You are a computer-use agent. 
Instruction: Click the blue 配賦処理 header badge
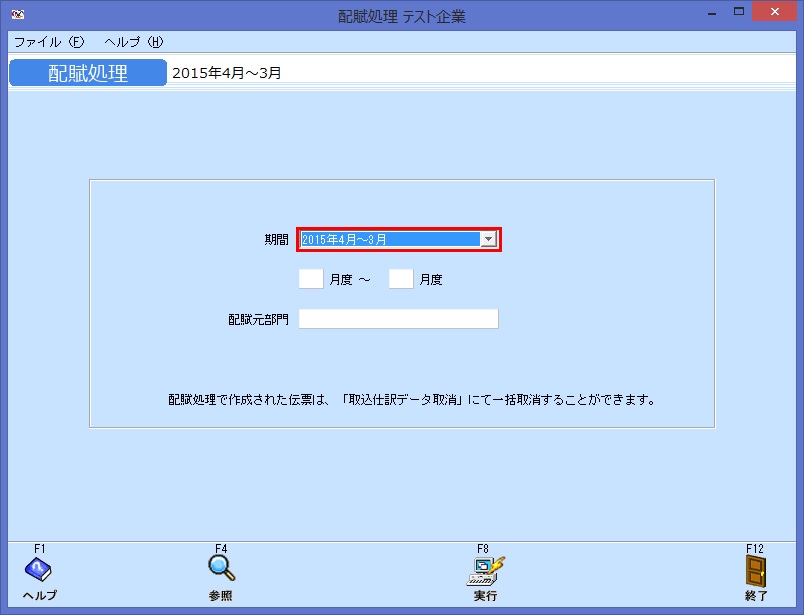click(x=87, y=72)
